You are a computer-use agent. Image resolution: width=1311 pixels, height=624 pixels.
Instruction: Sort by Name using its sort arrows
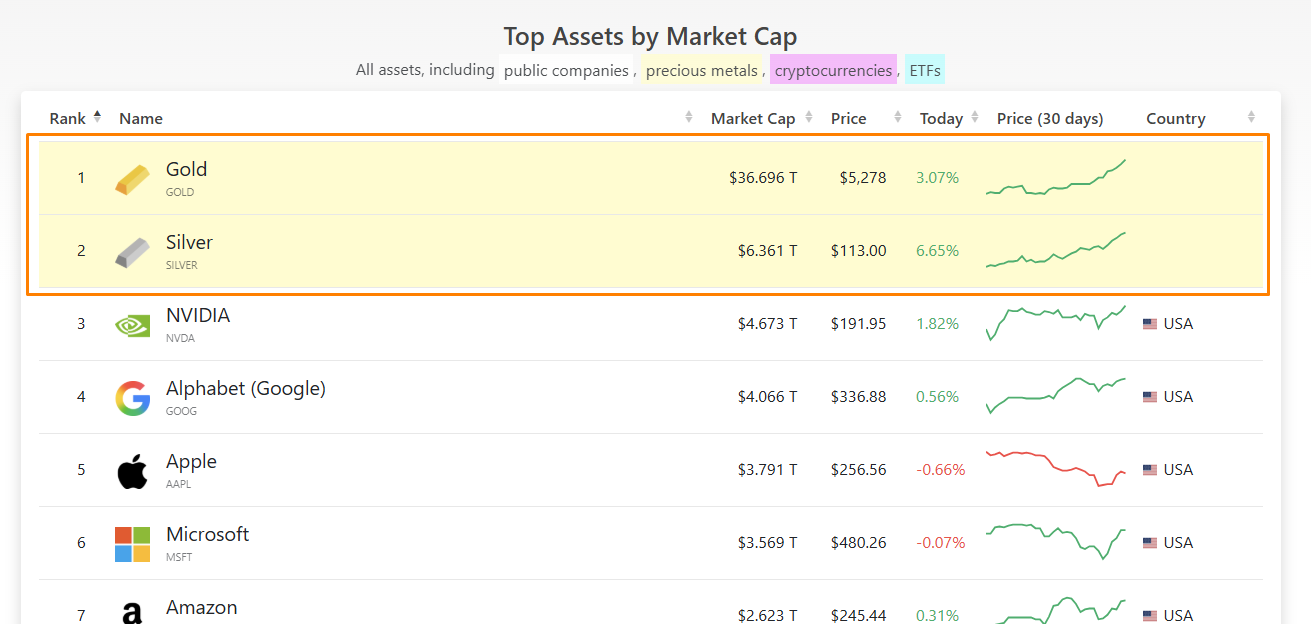click(x=688, y=118)
